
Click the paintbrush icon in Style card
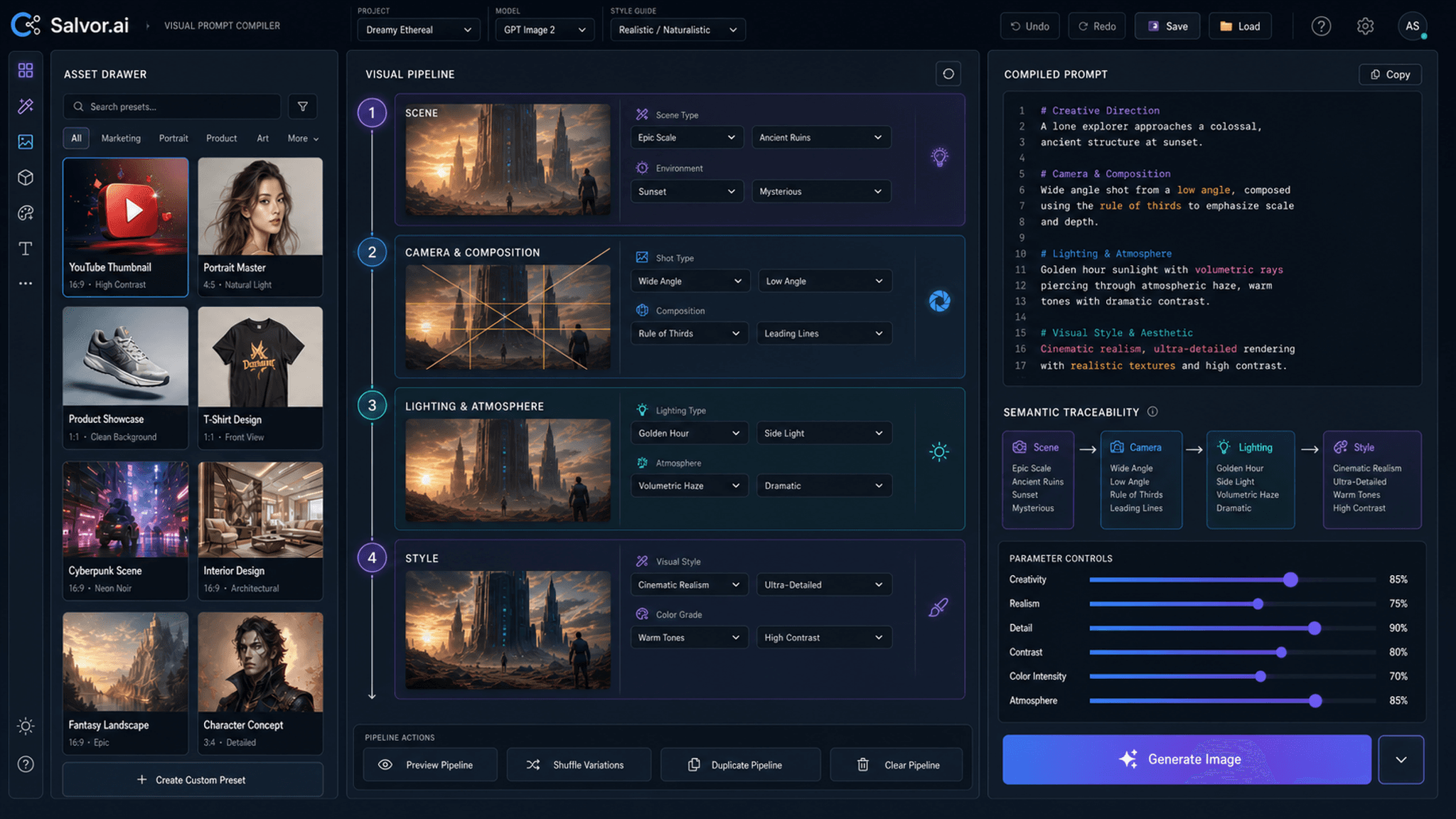point(938,608)
